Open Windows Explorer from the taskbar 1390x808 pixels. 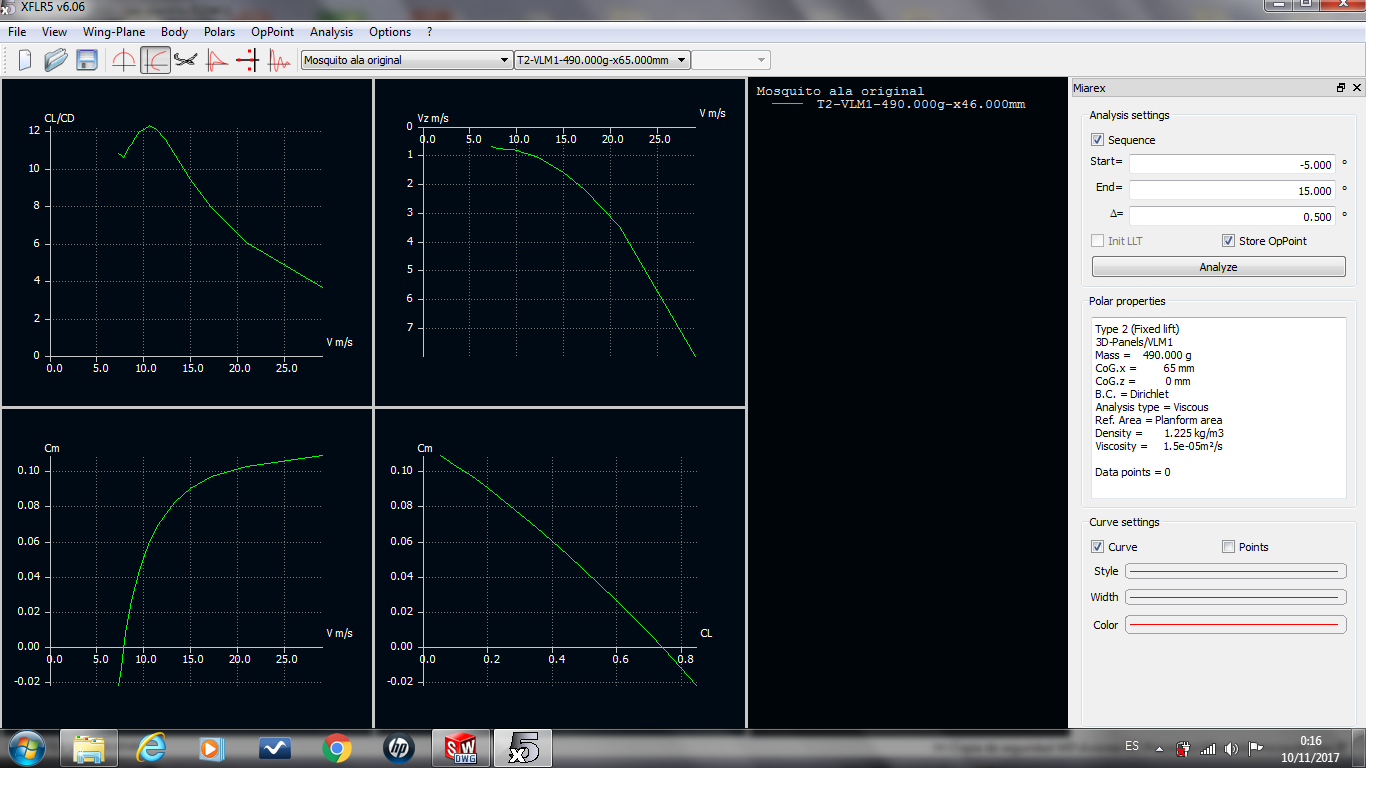click(x=89, y=748)
